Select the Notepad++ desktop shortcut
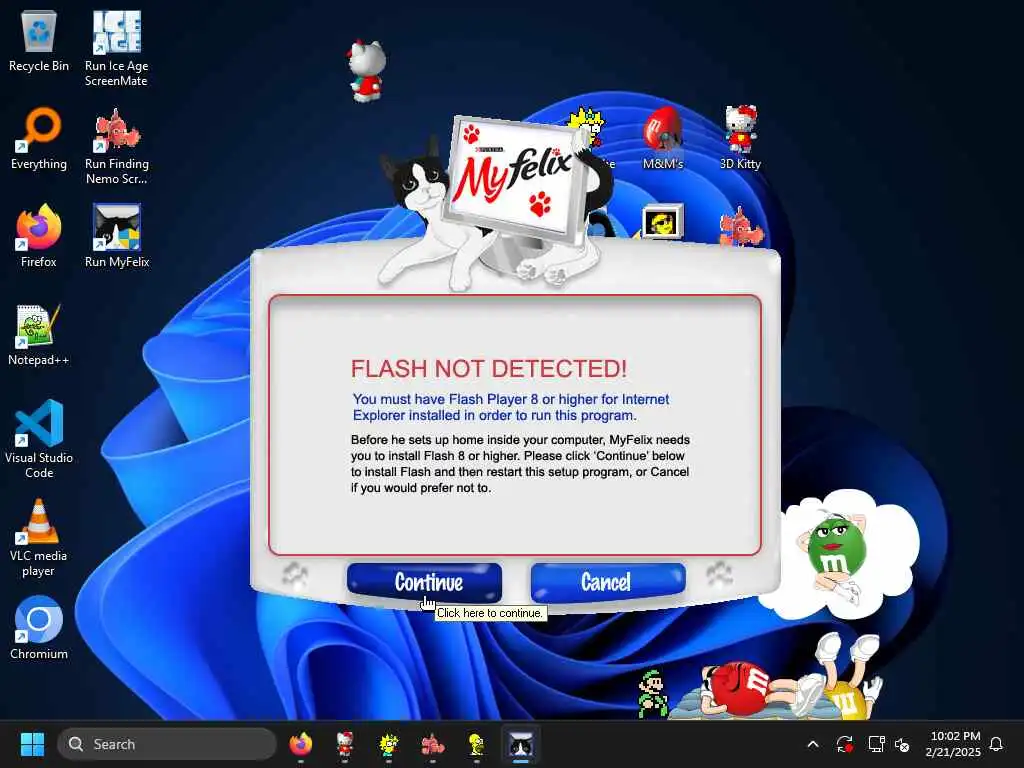Viewport: 1024px width, 768px height. [x=39, y=335]
